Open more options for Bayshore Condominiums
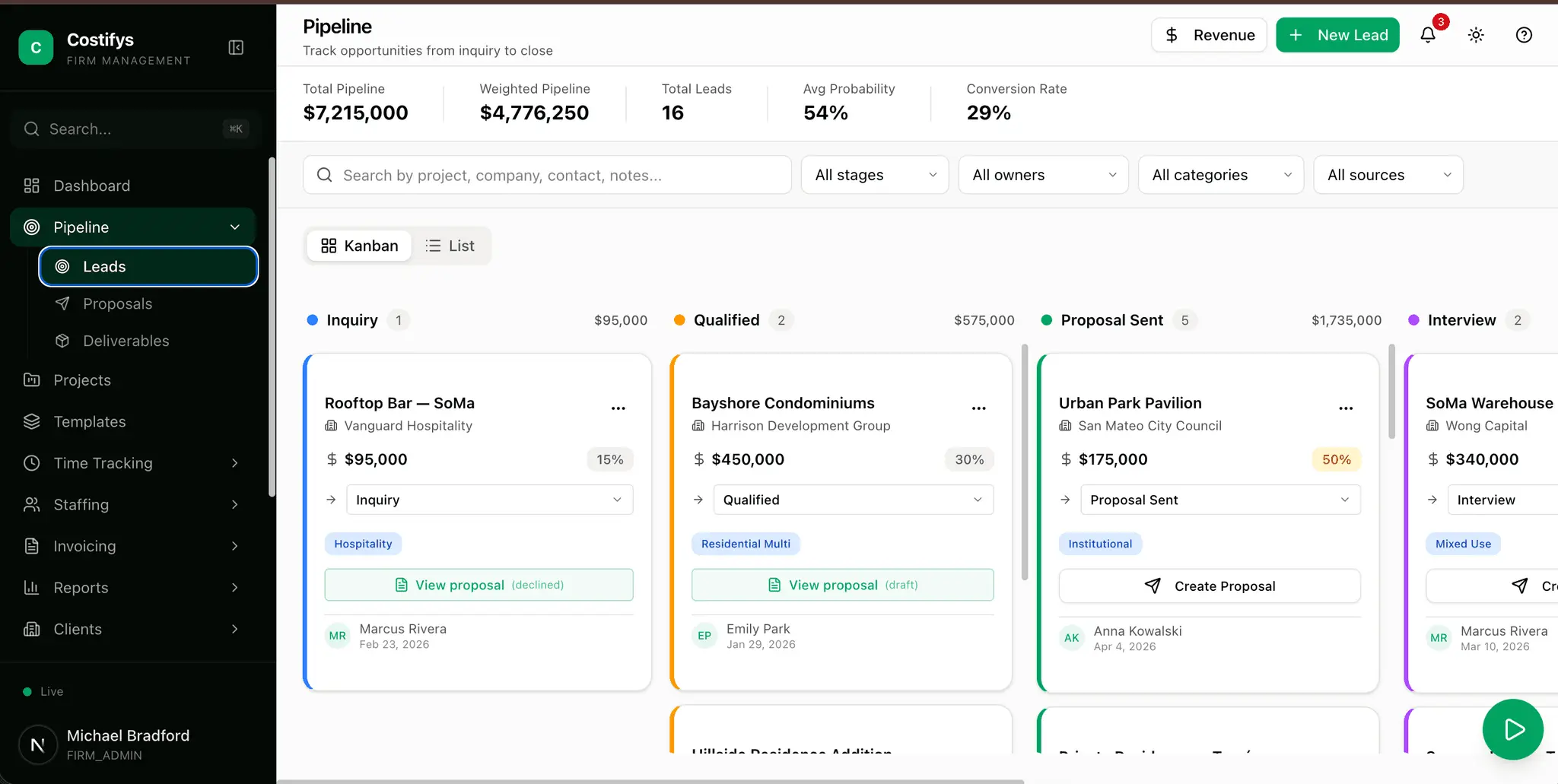This screenshot has height=784, width=1558. [x=979, y=408]
